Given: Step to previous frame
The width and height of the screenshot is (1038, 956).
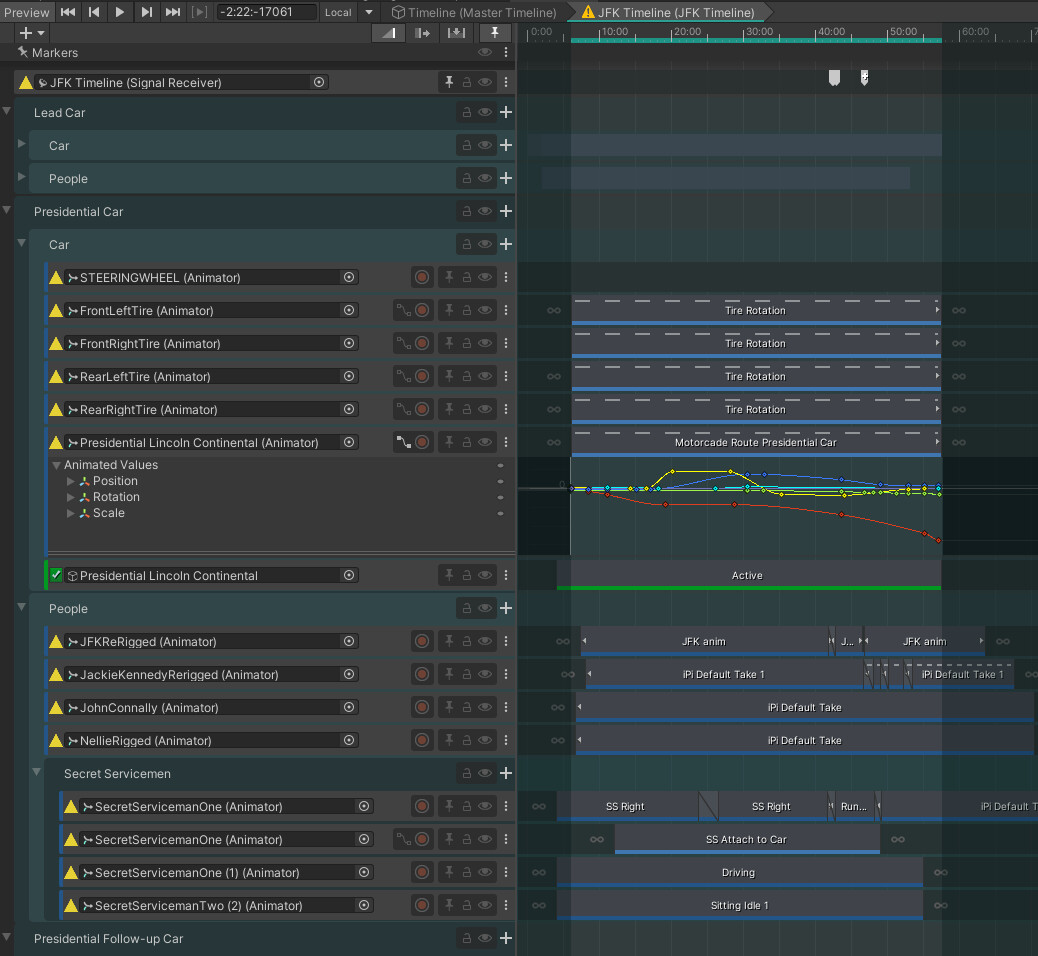Looking at the screenshot, I should click(94, 12).
